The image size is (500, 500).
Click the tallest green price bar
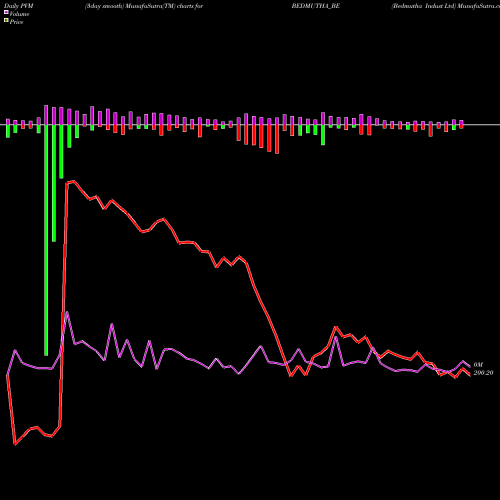point(46,240)
